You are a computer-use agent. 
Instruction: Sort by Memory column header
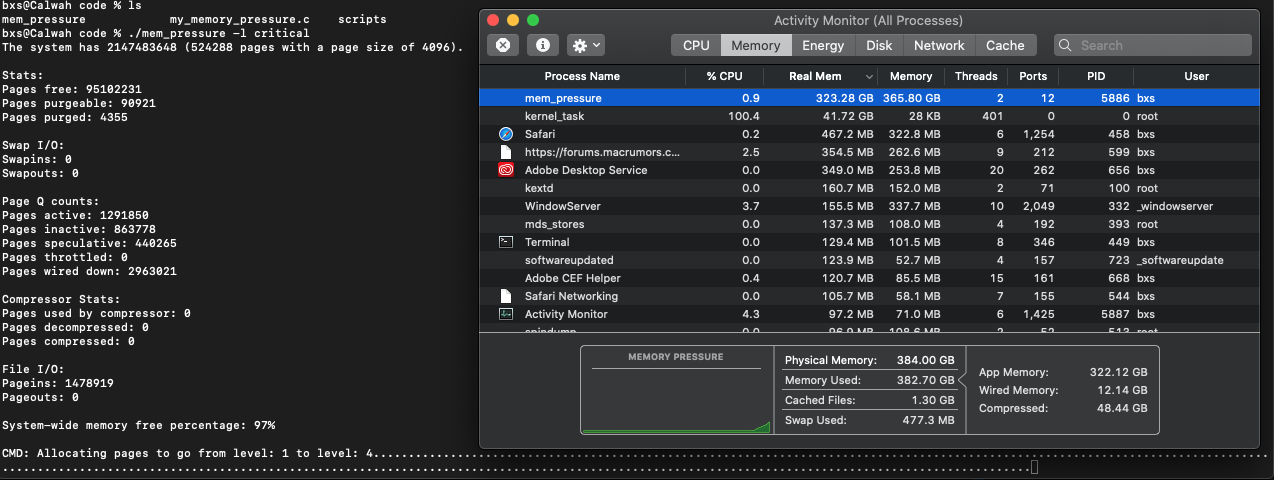pos(911,76)
